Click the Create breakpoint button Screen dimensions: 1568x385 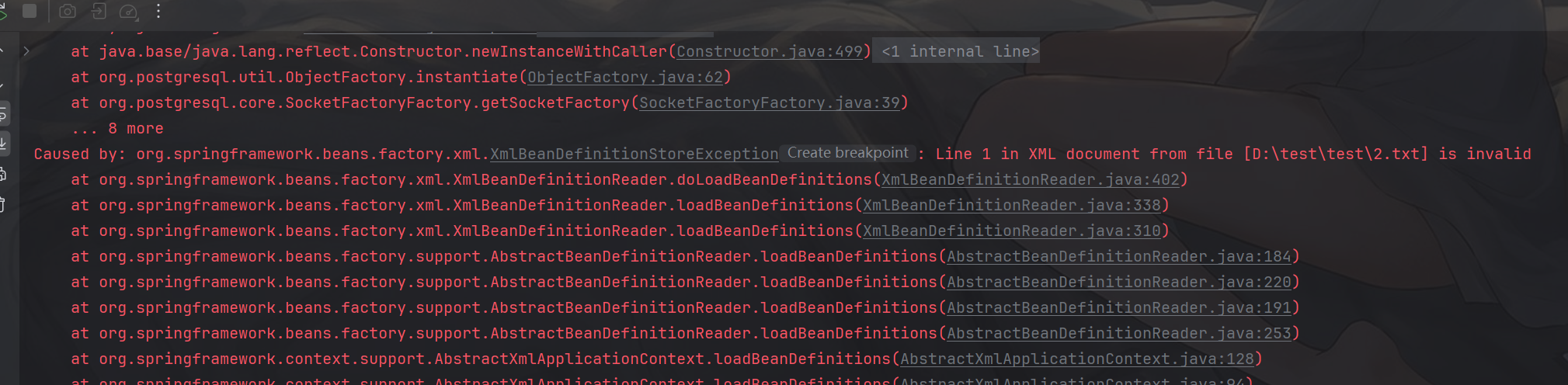click(847, 153)
